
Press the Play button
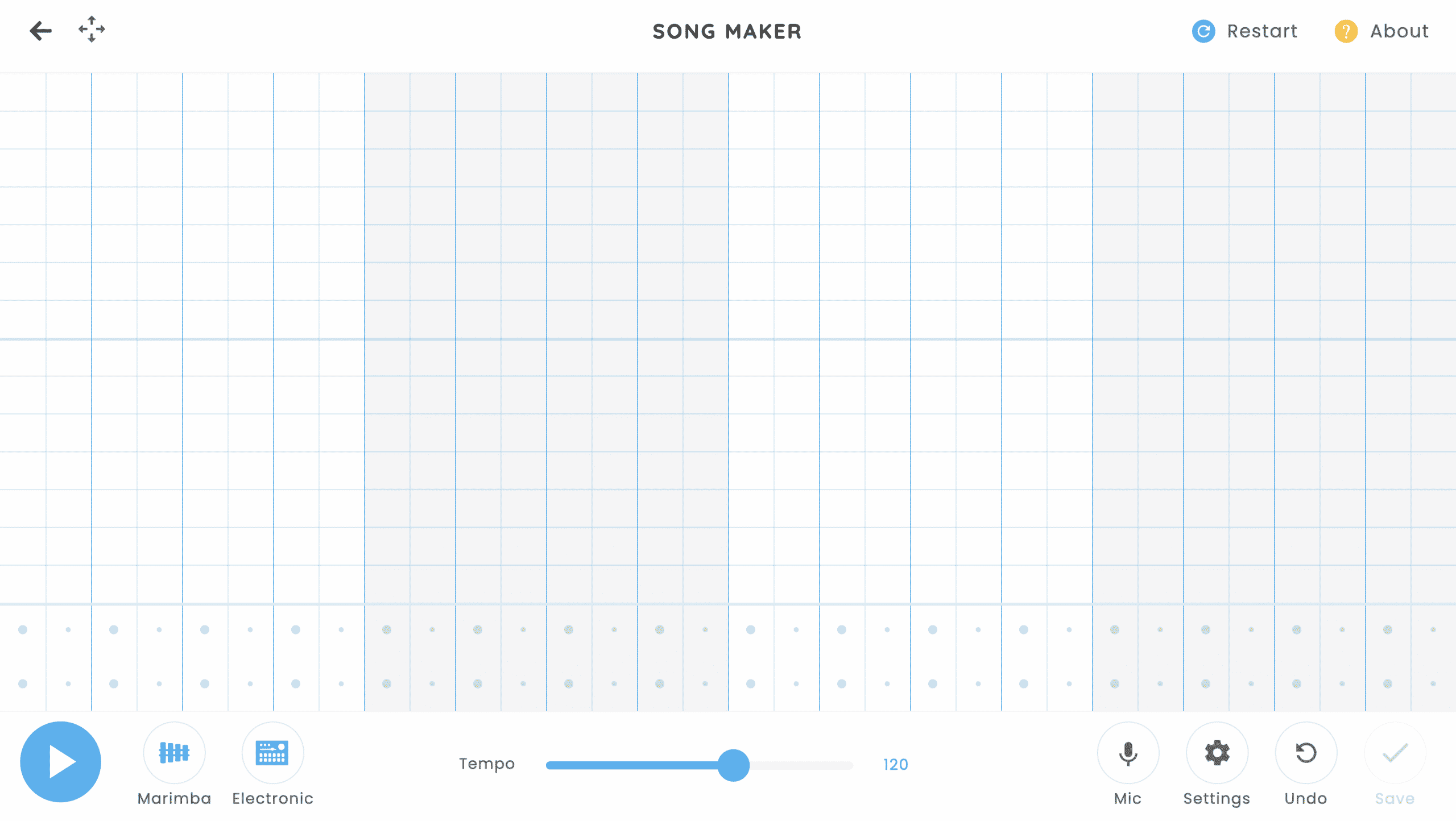[59, 762]
